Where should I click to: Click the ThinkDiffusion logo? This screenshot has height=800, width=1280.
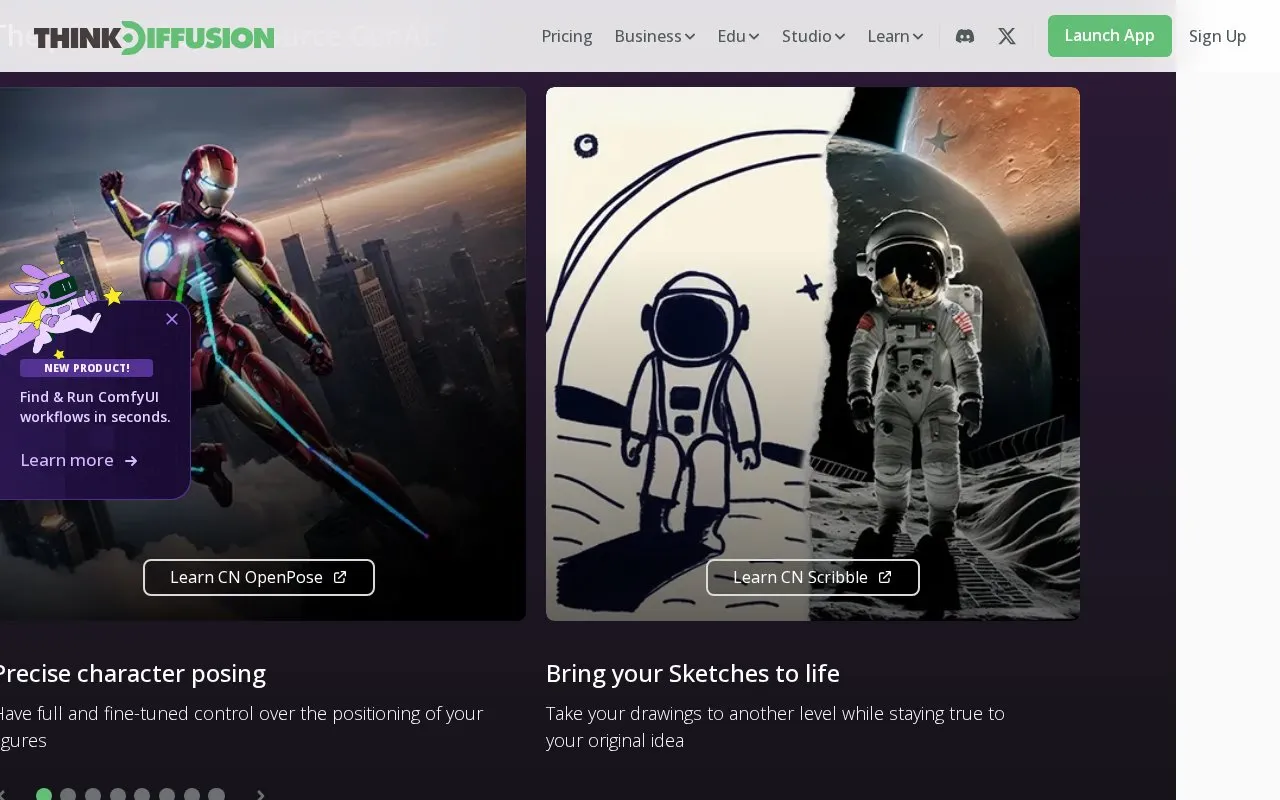154,37
